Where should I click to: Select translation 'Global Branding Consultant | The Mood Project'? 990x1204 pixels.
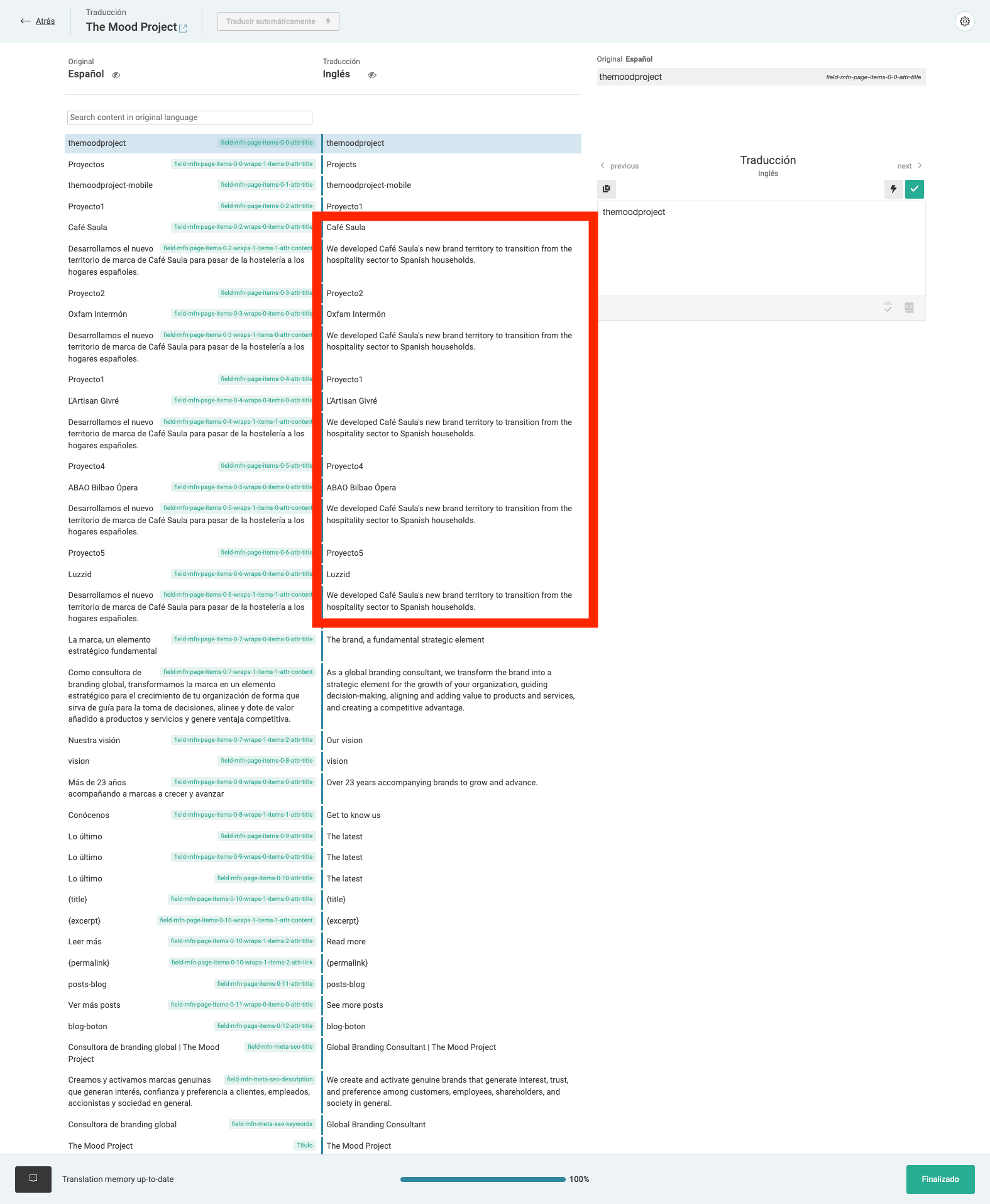451,1053
